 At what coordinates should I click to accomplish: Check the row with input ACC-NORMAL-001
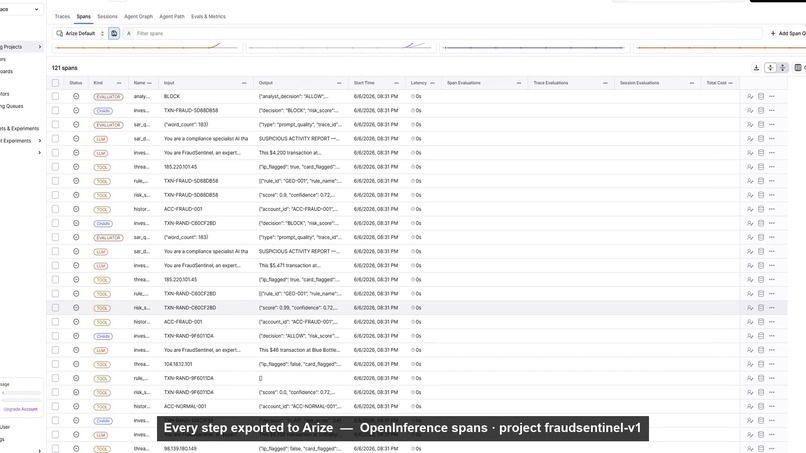coord(56,406)
